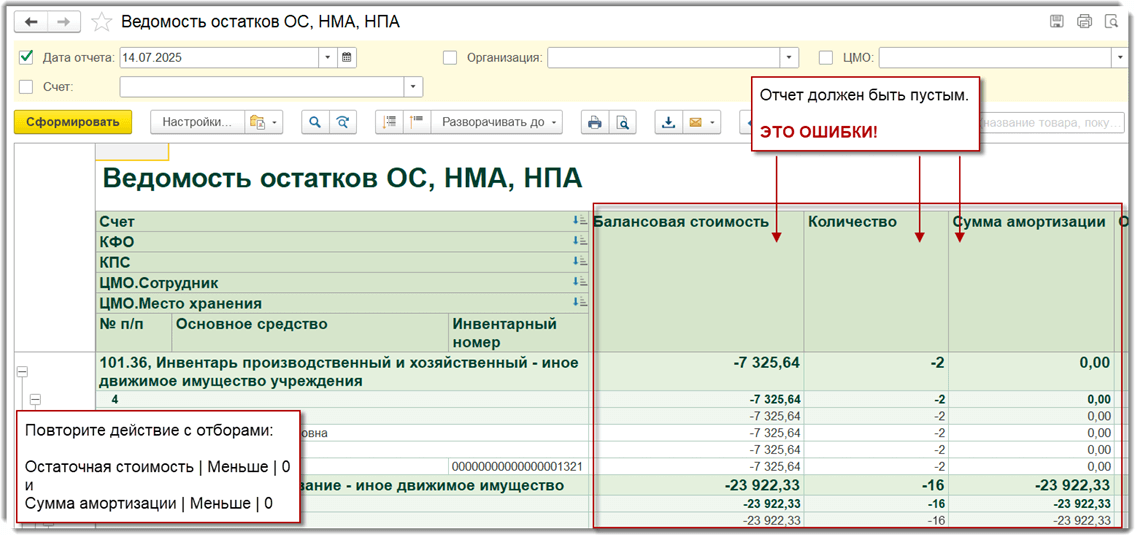Image resolution: width=1135 pixels, height=535 pixels.
Task: Open print preview from report toolbar
Action: 622,122
